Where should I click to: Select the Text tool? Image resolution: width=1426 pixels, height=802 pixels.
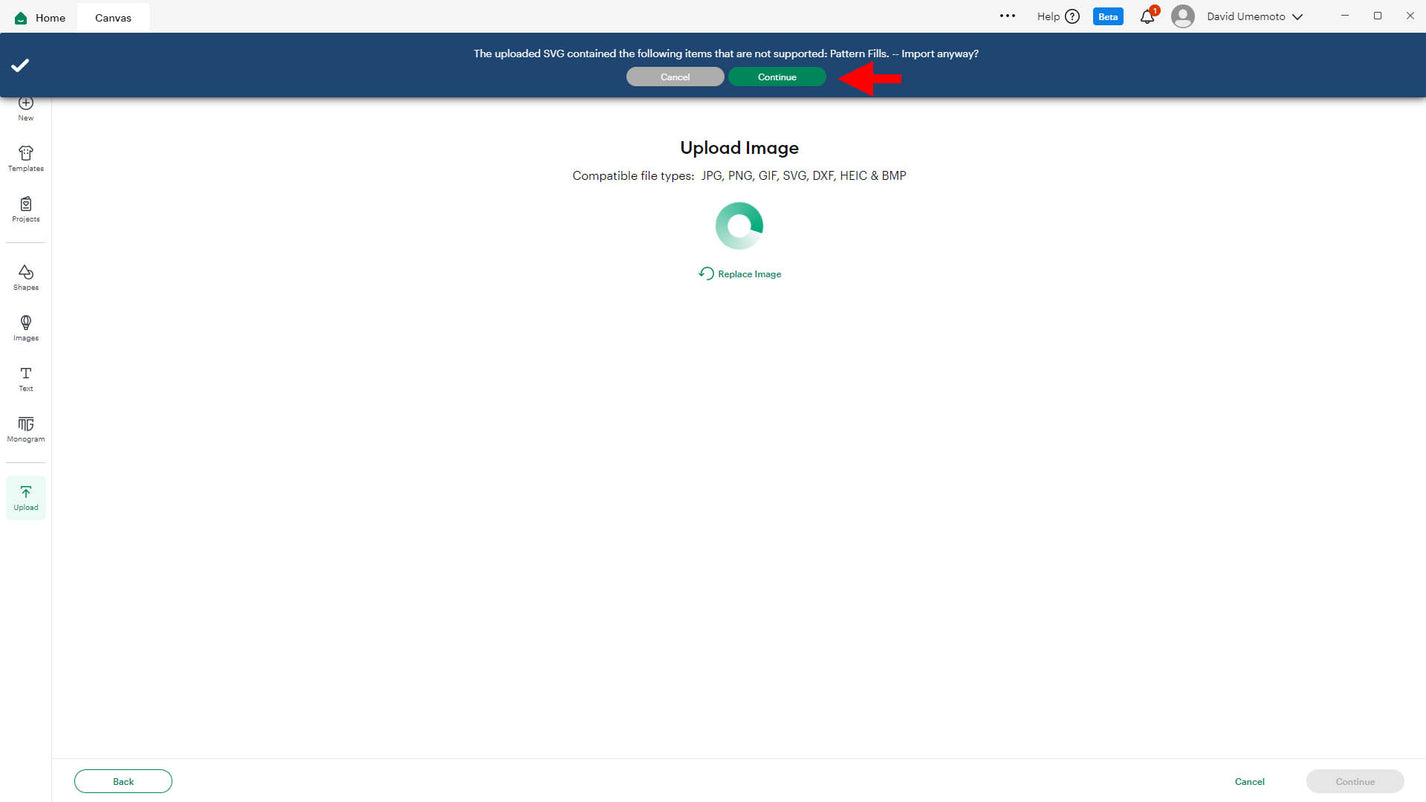pos(26,378)
